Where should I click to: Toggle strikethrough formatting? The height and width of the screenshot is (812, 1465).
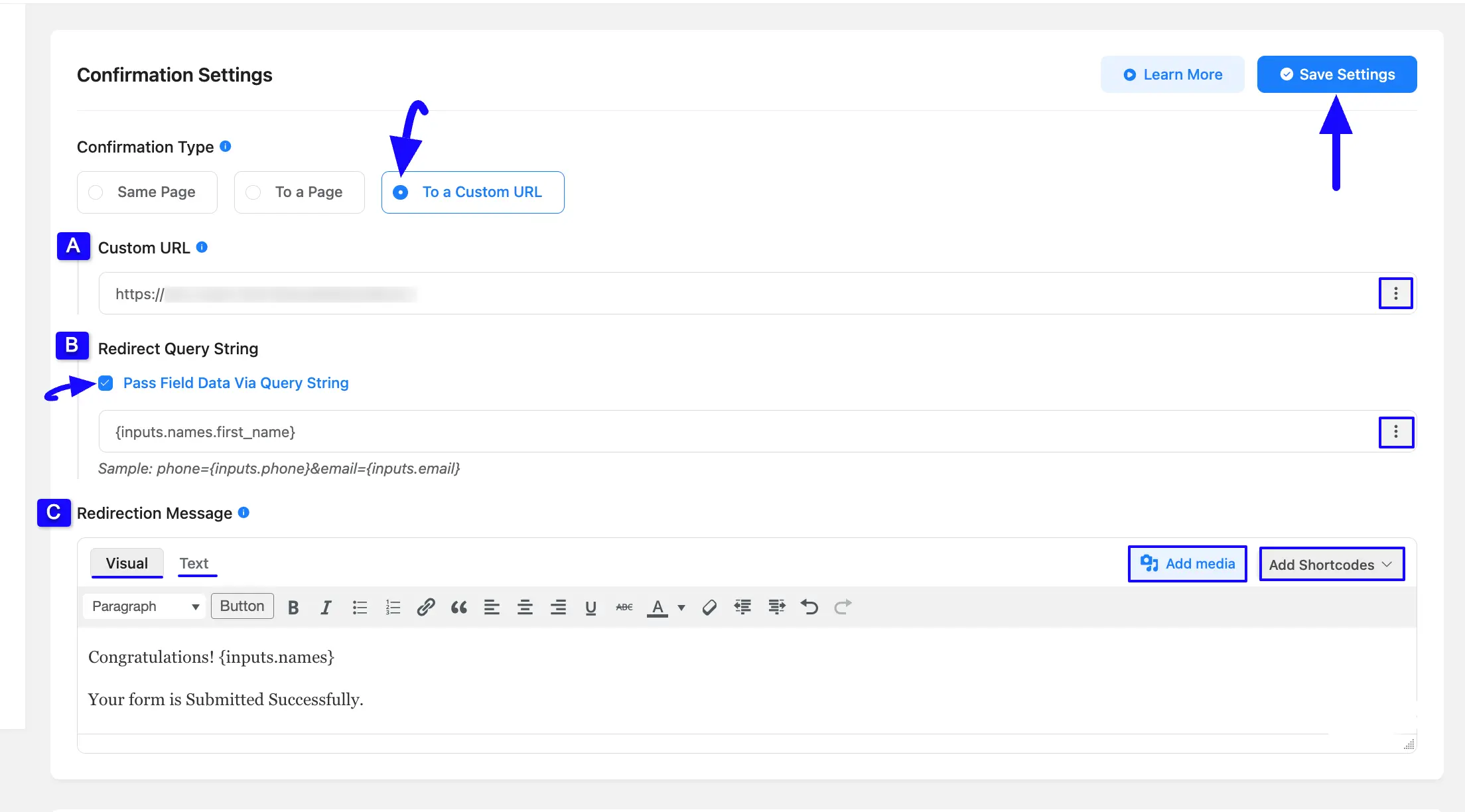pos(624,607)
